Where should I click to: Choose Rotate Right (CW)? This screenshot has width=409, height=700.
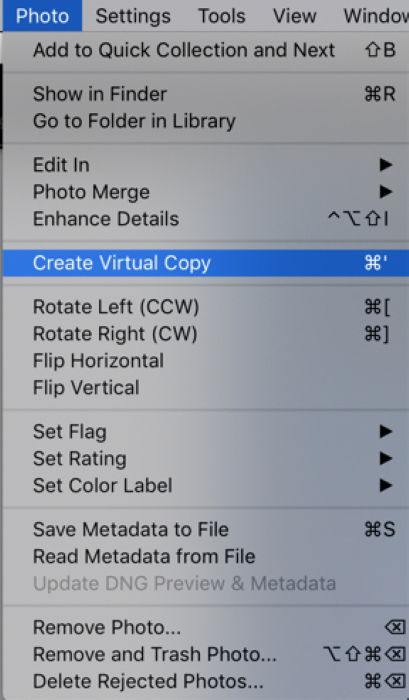(x=206, y=334)
